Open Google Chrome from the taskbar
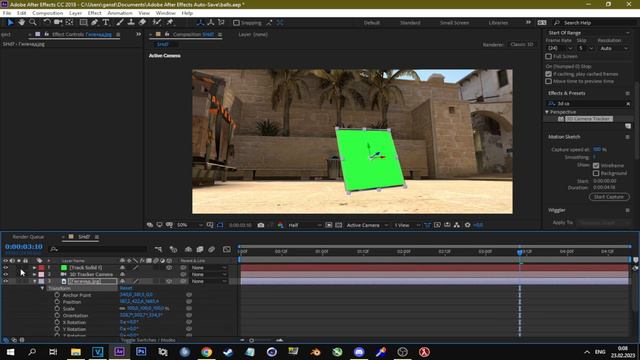Viewport: 640px width, 360px height. [207, 352]
